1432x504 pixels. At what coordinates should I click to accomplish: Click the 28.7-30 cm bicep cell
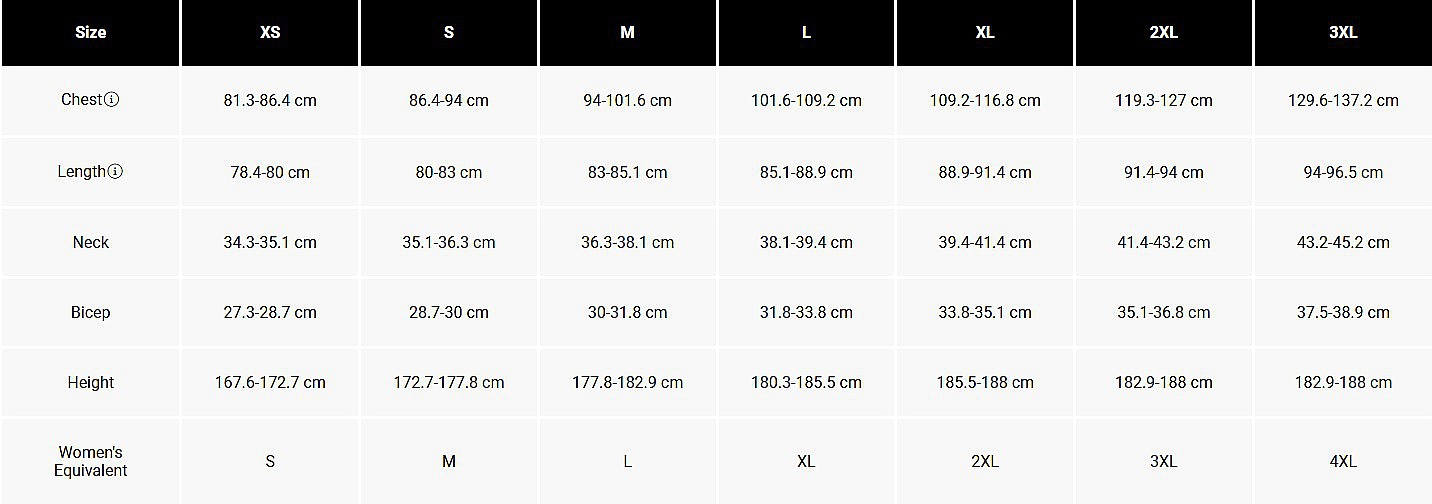449,312
